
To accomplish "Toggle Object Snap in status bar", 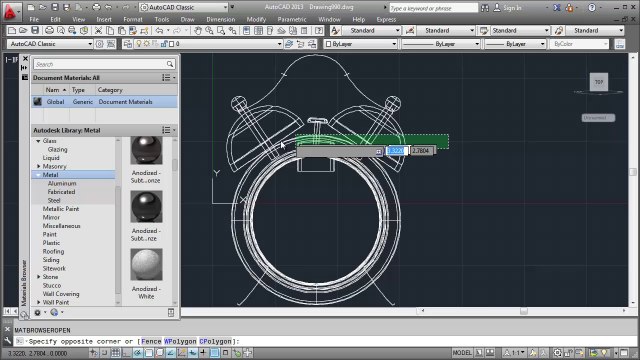I will [149, 353].
